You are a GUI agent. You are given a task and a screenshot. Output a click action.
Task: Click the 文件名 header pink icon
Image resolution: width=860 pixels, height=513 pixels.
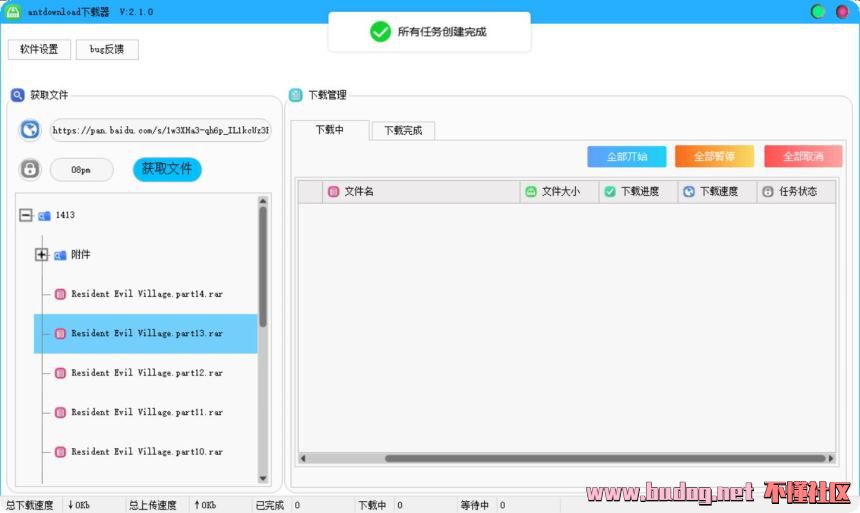click(333, 191)
